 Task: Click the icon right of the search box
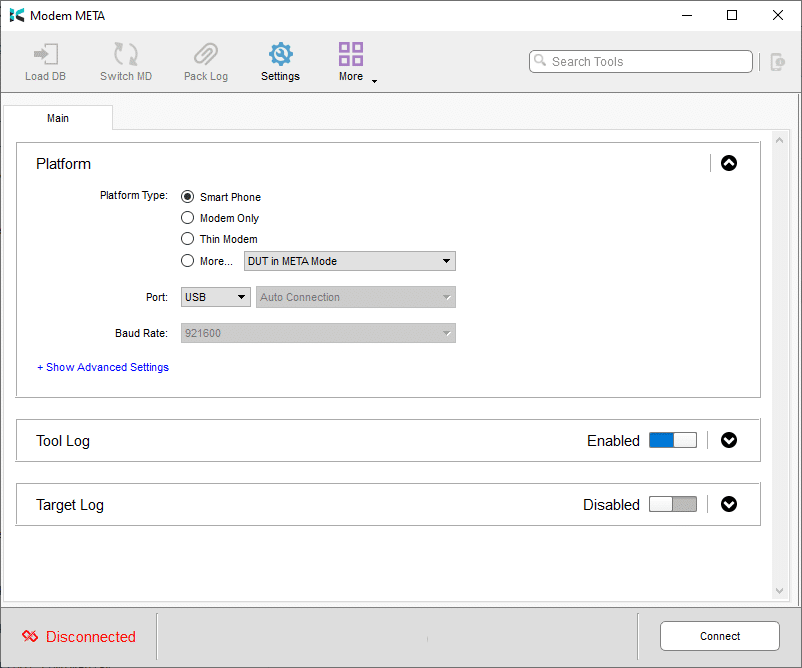click(x=777, y=62)
